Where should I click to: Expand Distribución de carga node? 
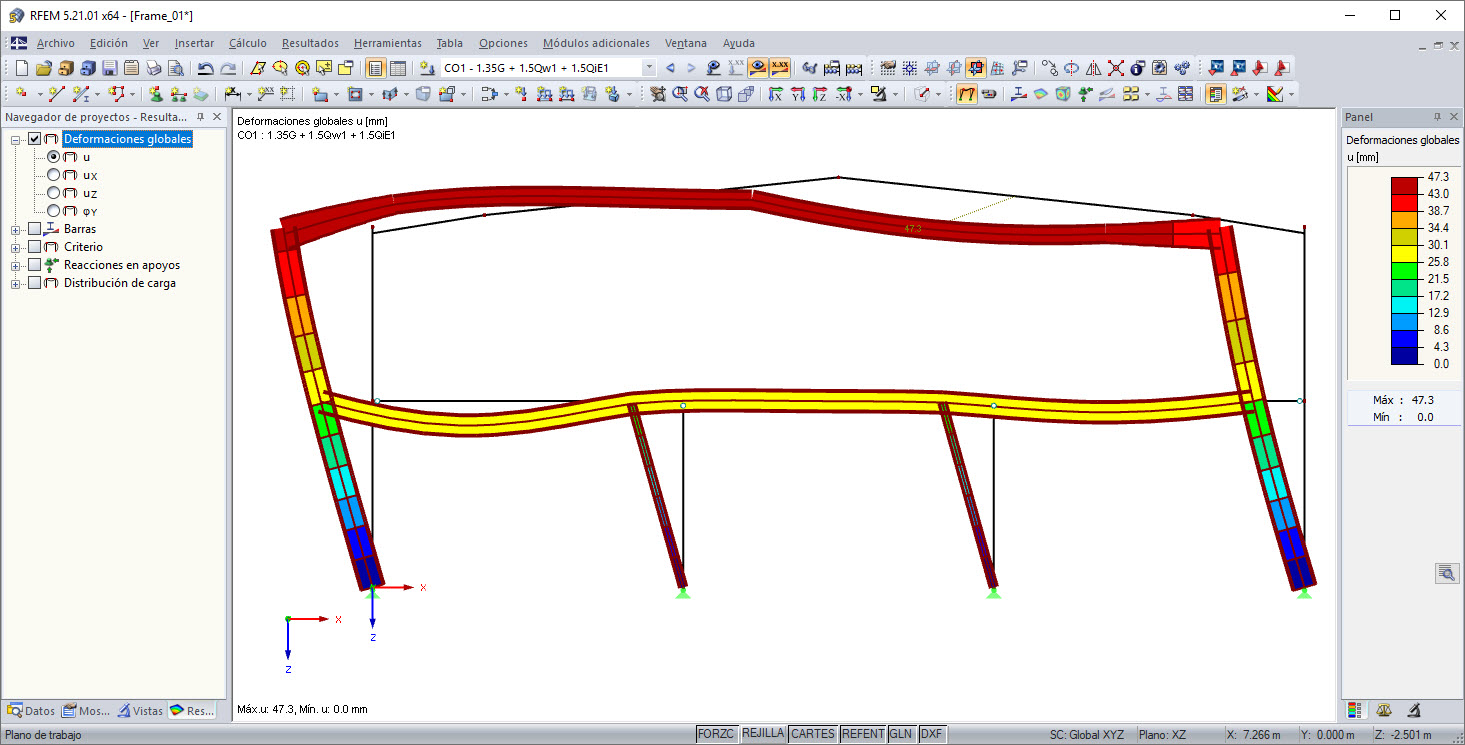(x=16, y=284)
